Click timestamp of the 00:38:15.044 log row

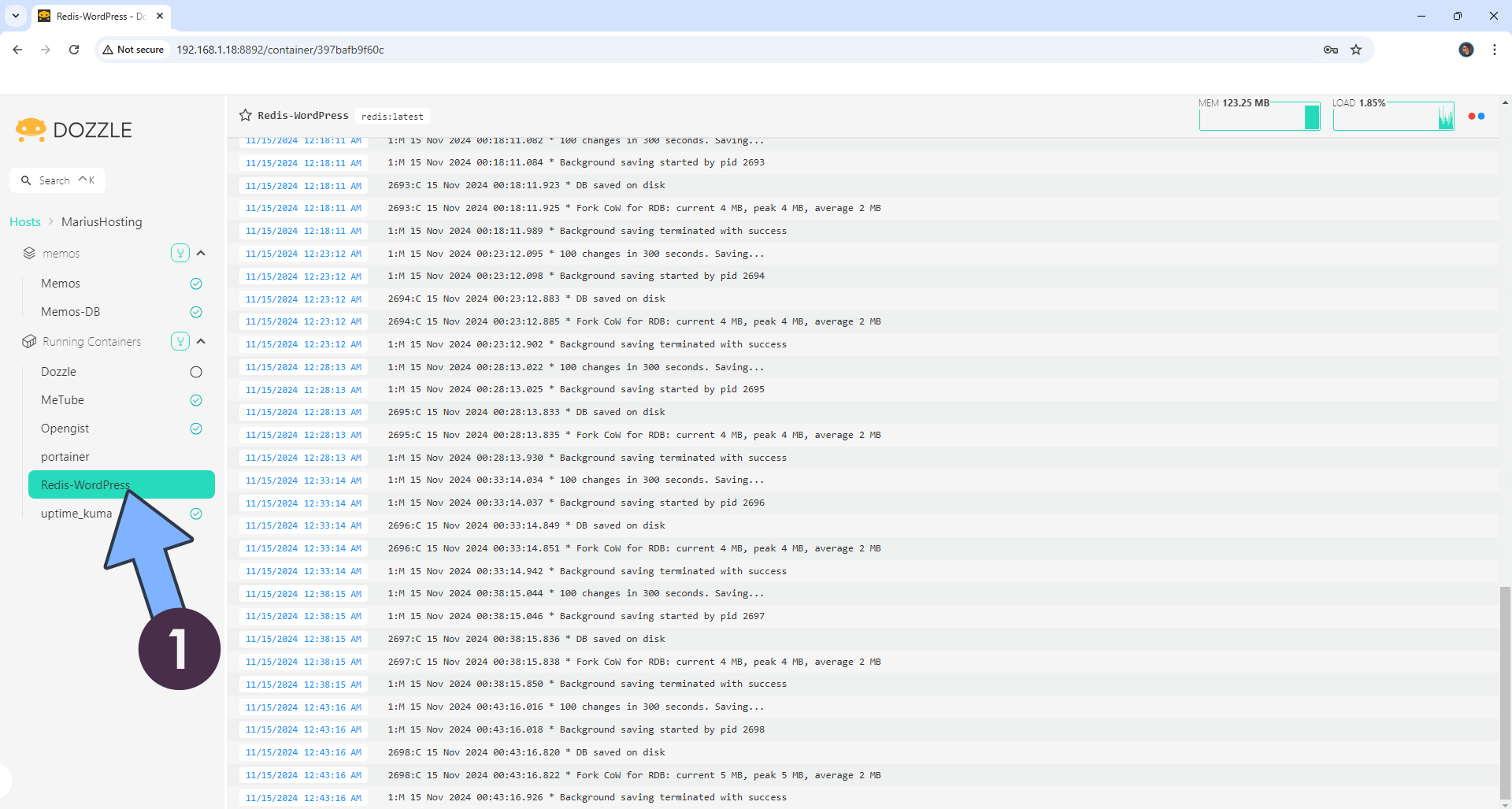(303, 594)
